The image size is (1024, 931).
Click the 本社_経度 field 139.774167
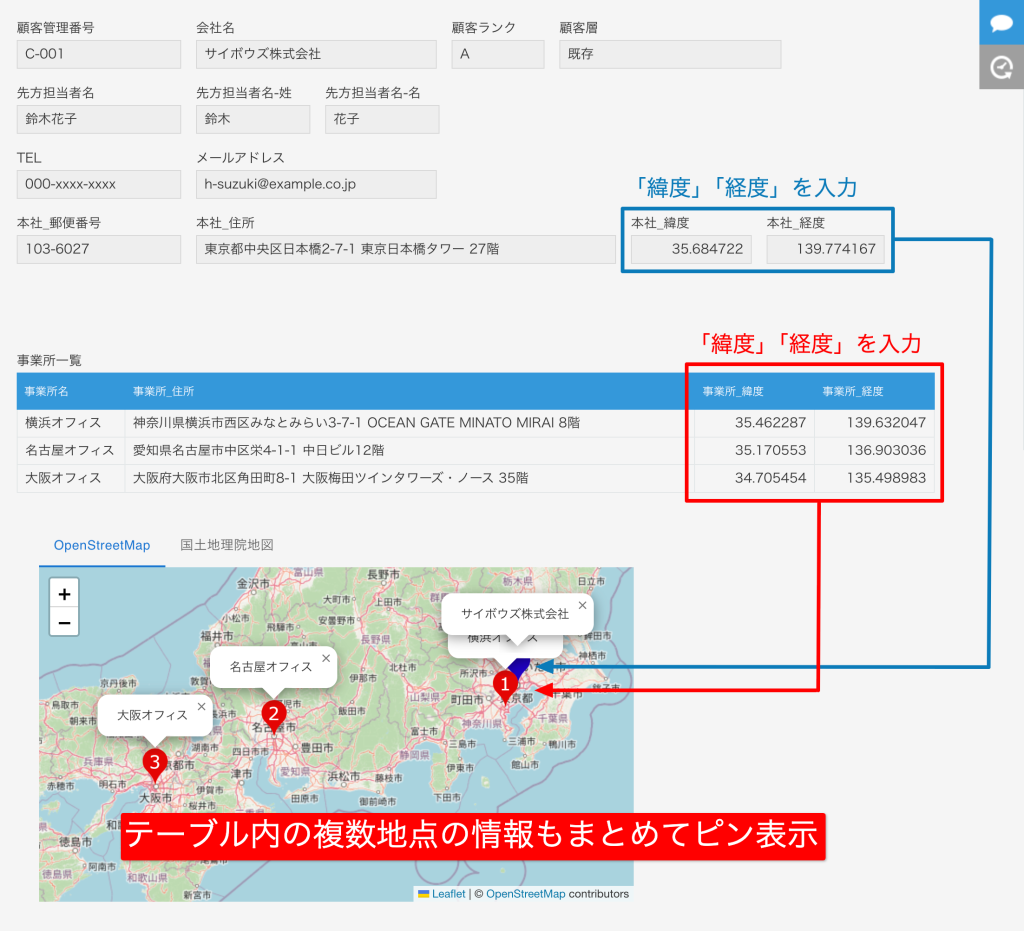click(825, 249)
